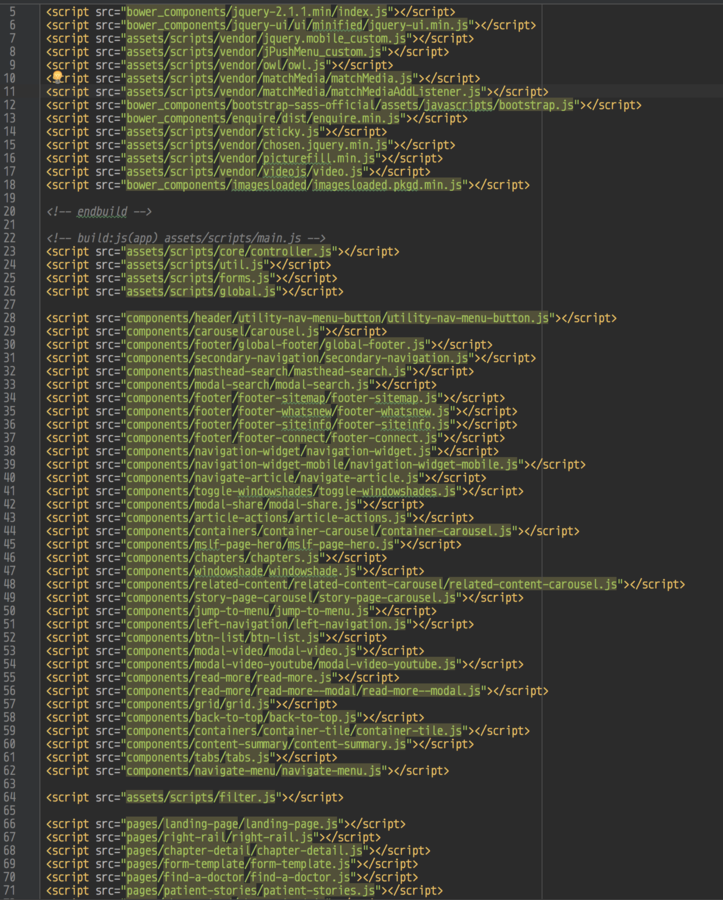Click the owl/owl.js script path
The width and height of the screenshot is (723, 900).
click(226, 65)
